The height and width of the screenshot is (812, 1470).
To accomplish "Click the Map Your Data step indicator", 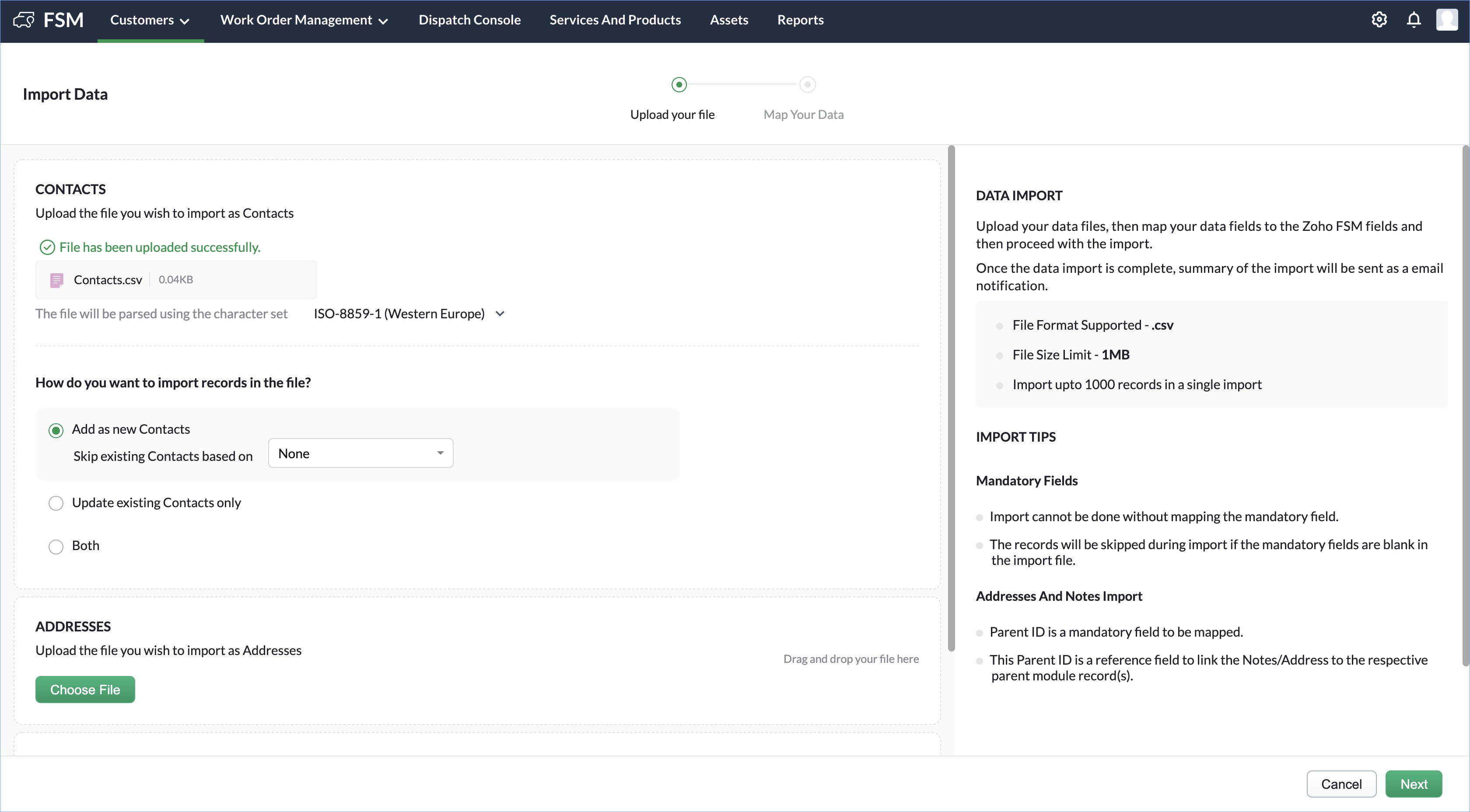I will coord(807,85).
